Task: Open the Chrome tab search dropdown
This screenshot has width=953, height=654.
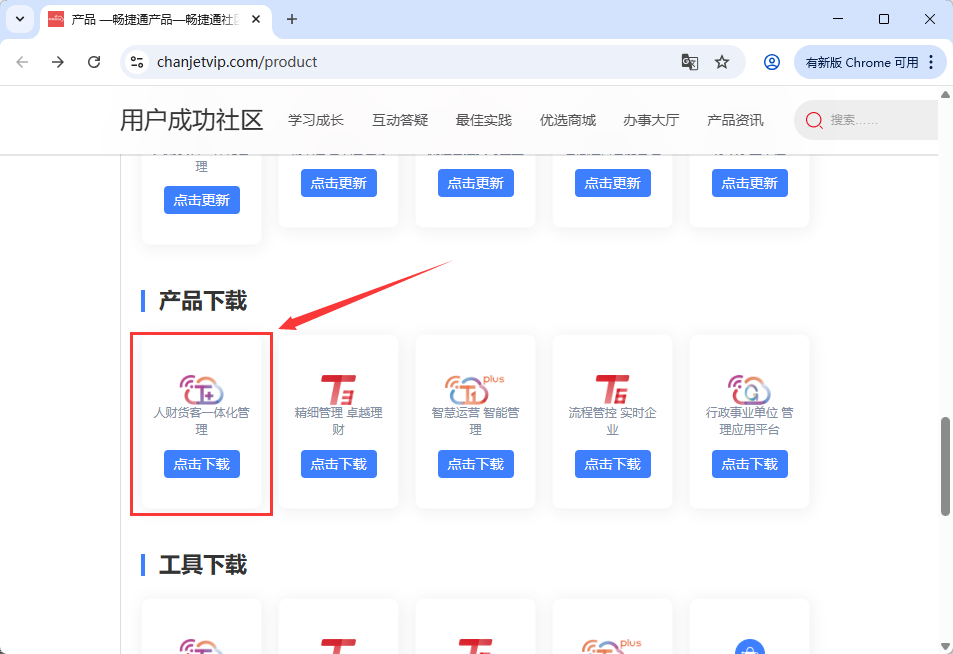Action: tap(20, 19)
